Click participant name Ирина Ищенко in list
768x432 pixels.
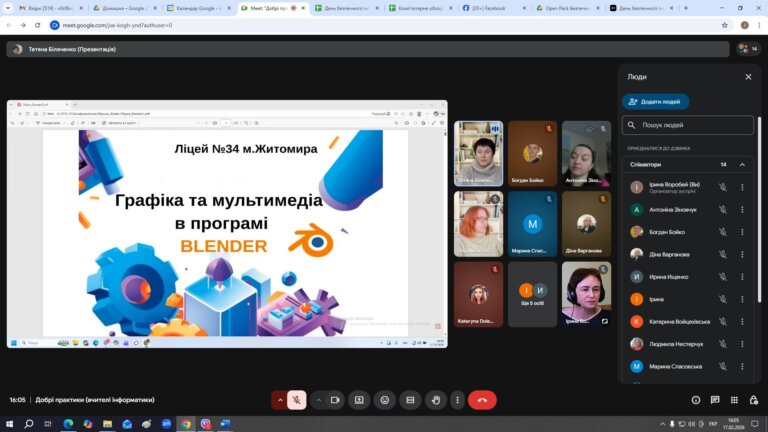point(668,277)
